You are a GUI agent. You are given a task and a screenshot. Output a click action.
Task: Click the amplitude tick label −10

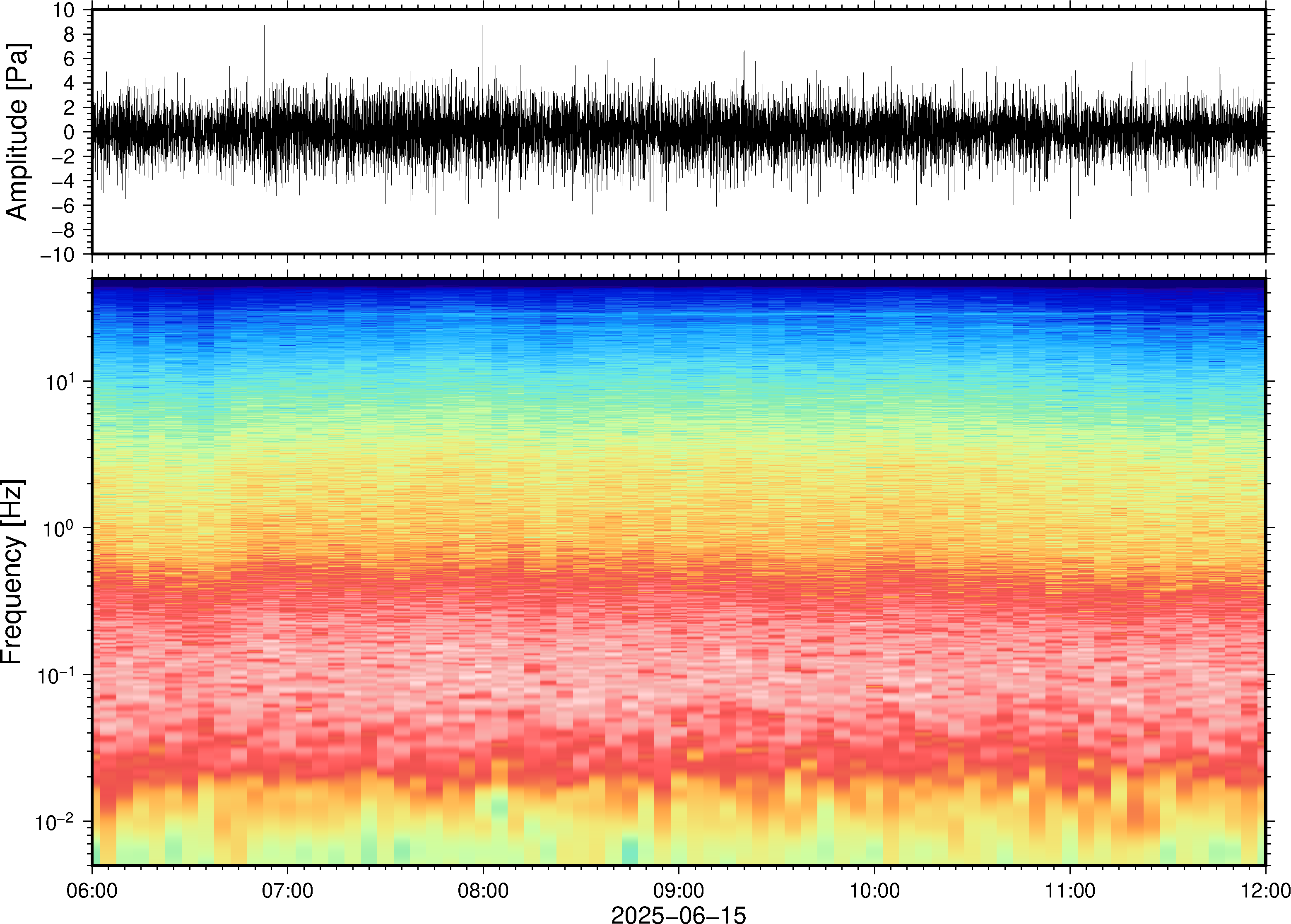point(58,255)
